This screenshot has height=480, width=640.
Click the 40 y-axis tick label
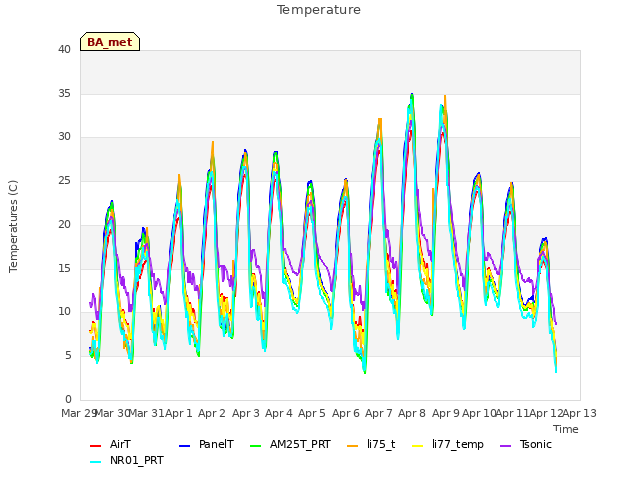coord(64,50)
